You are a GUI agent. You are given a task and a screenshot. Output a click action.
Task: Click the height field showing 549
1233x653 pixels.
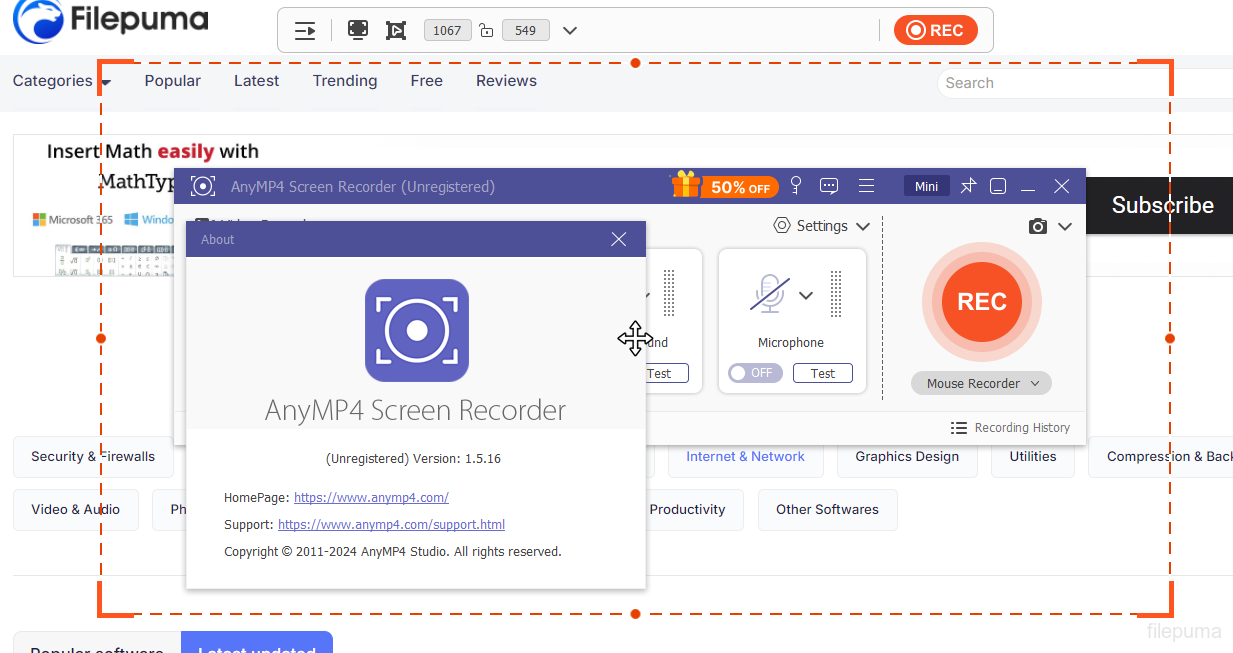point(526,30)
